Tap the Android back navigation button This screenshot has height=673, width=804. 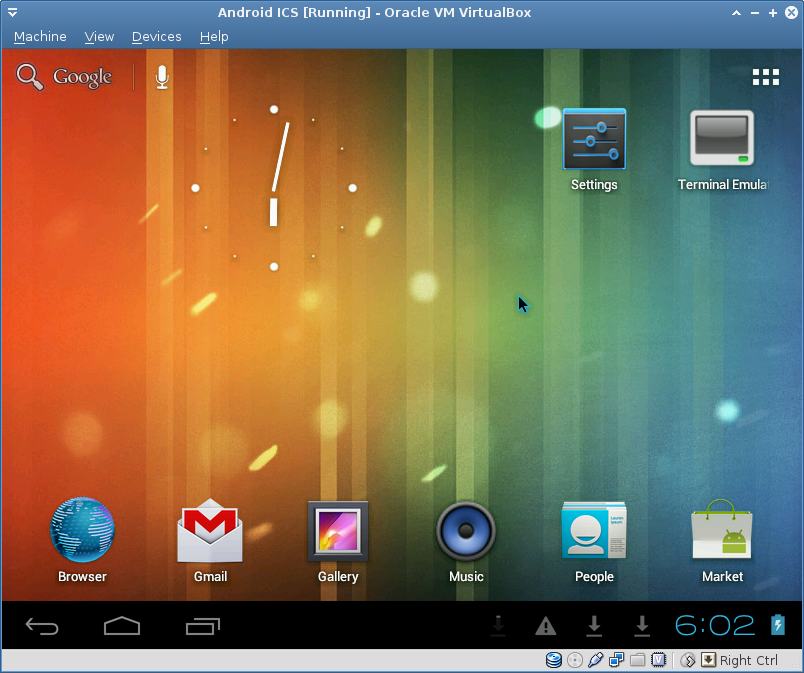(x=42, y=626)
